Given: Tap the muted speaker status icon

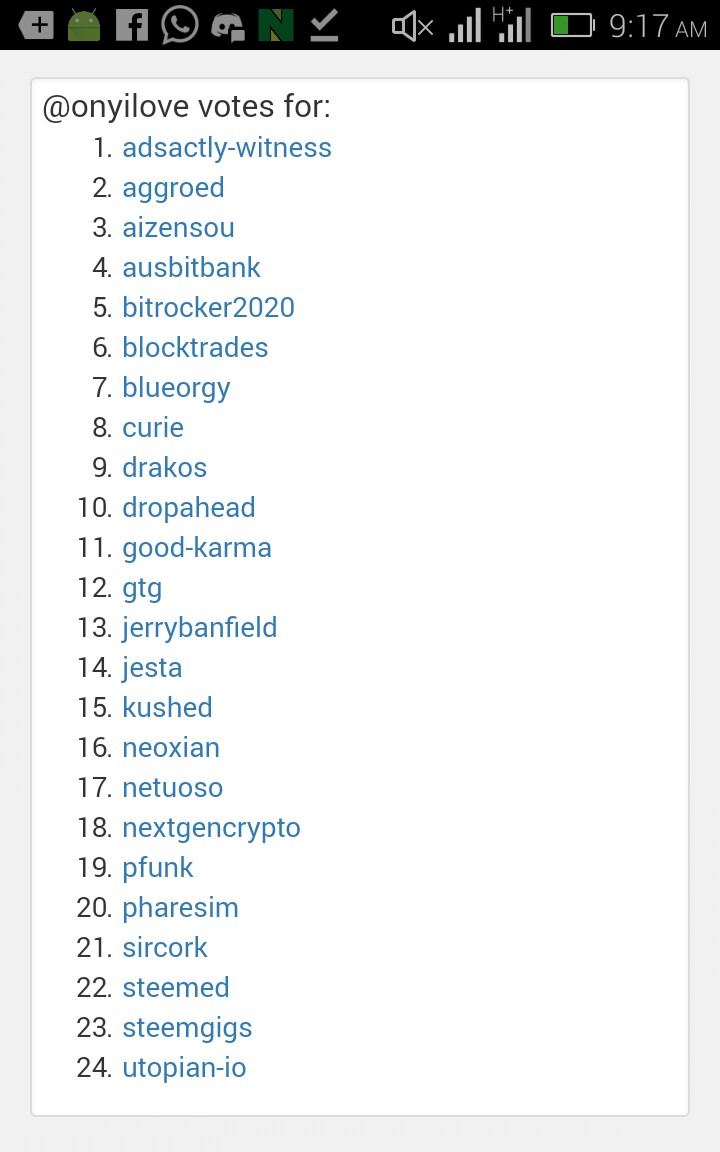Looking at the screenshot, I should [x=412, y=26].
